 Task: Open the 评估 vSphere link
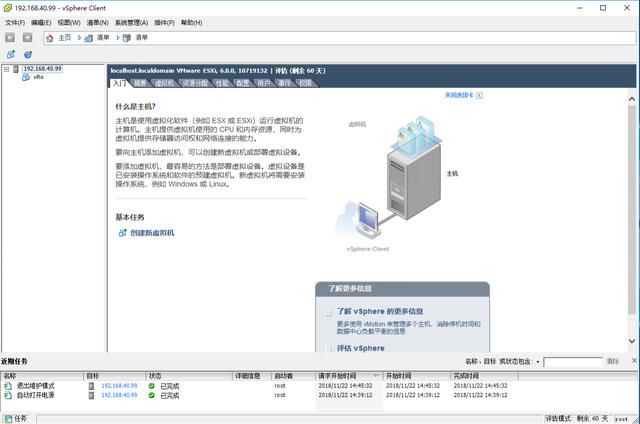(360, 349)
